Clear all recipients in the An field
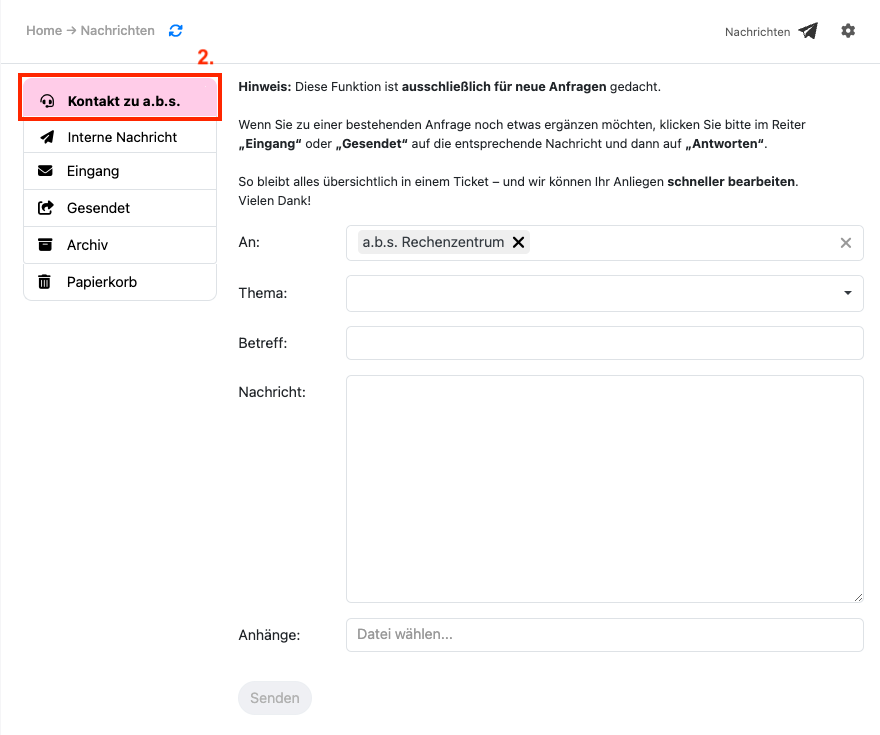Image resolution: width=880 pixels, height=735 pixels. pos(846,243)
